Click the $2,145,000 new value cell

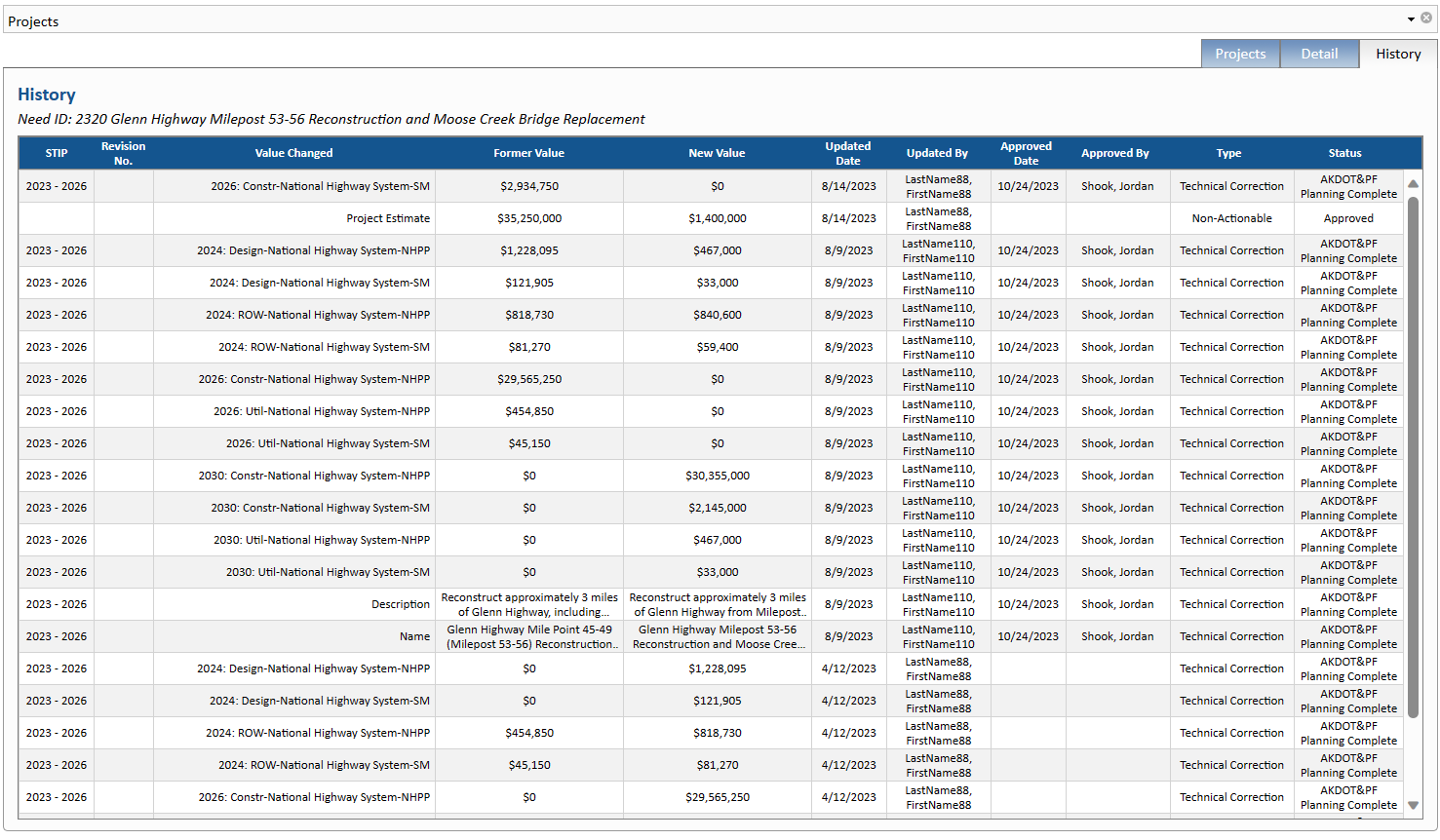coord(718,508)
